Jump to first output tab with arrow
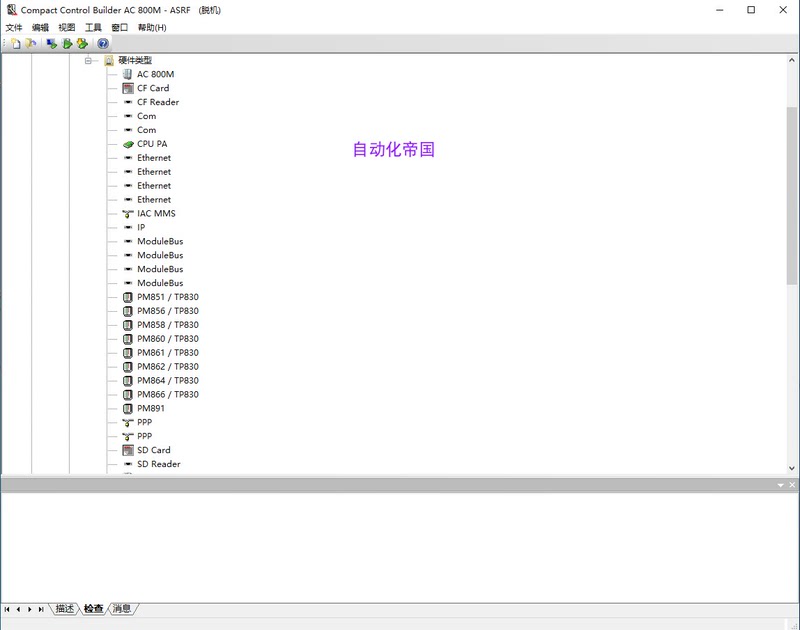 (7, 609)
